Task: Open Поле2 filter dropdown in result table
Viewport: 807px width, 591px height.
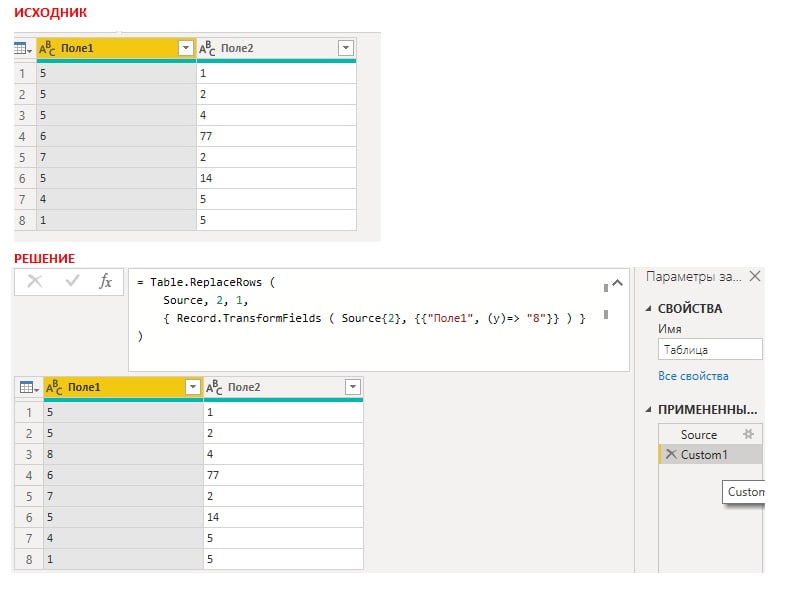Action: 353,387
